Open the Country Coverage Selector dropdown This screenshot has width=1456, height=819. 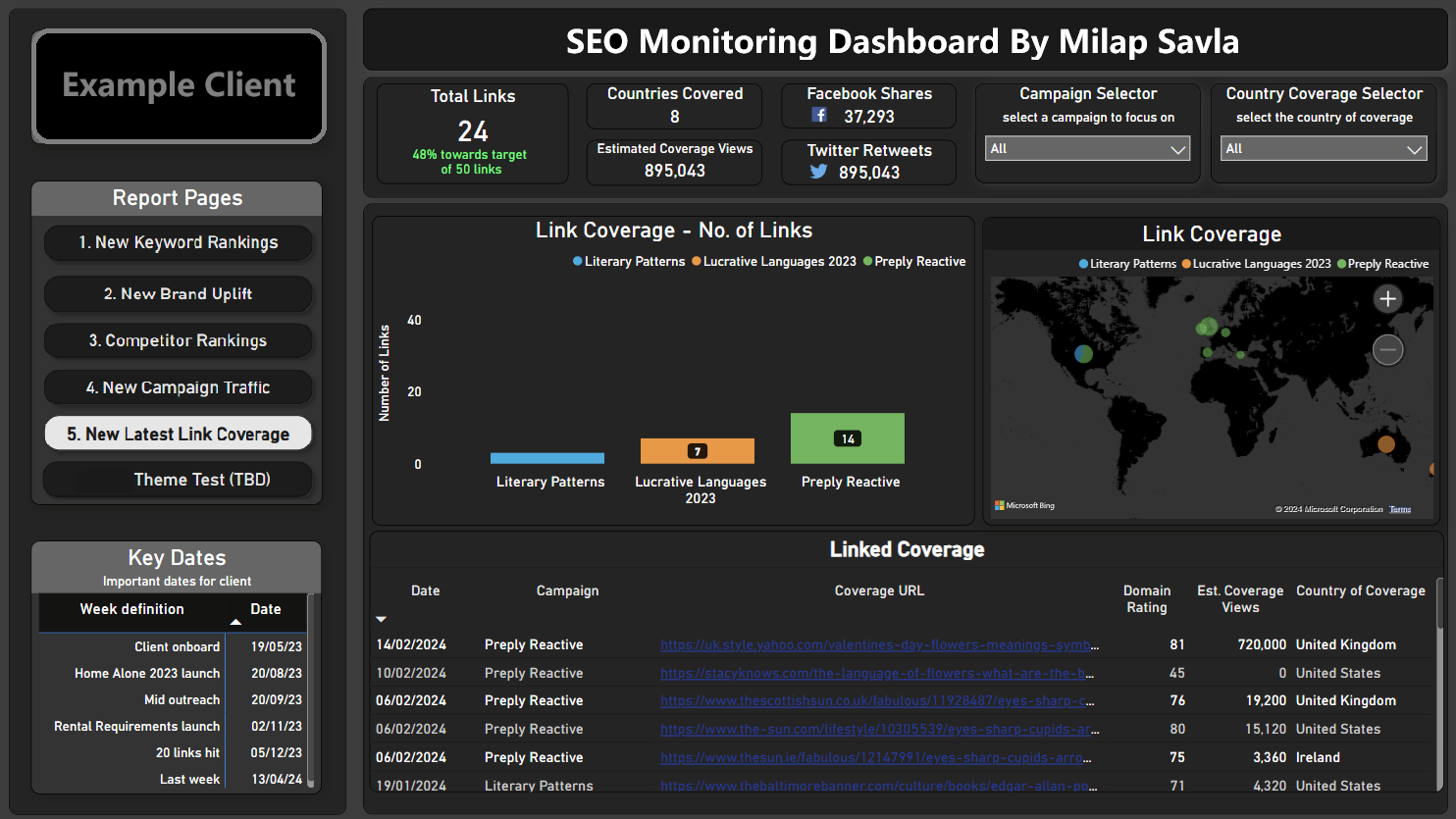point(1323,149)
